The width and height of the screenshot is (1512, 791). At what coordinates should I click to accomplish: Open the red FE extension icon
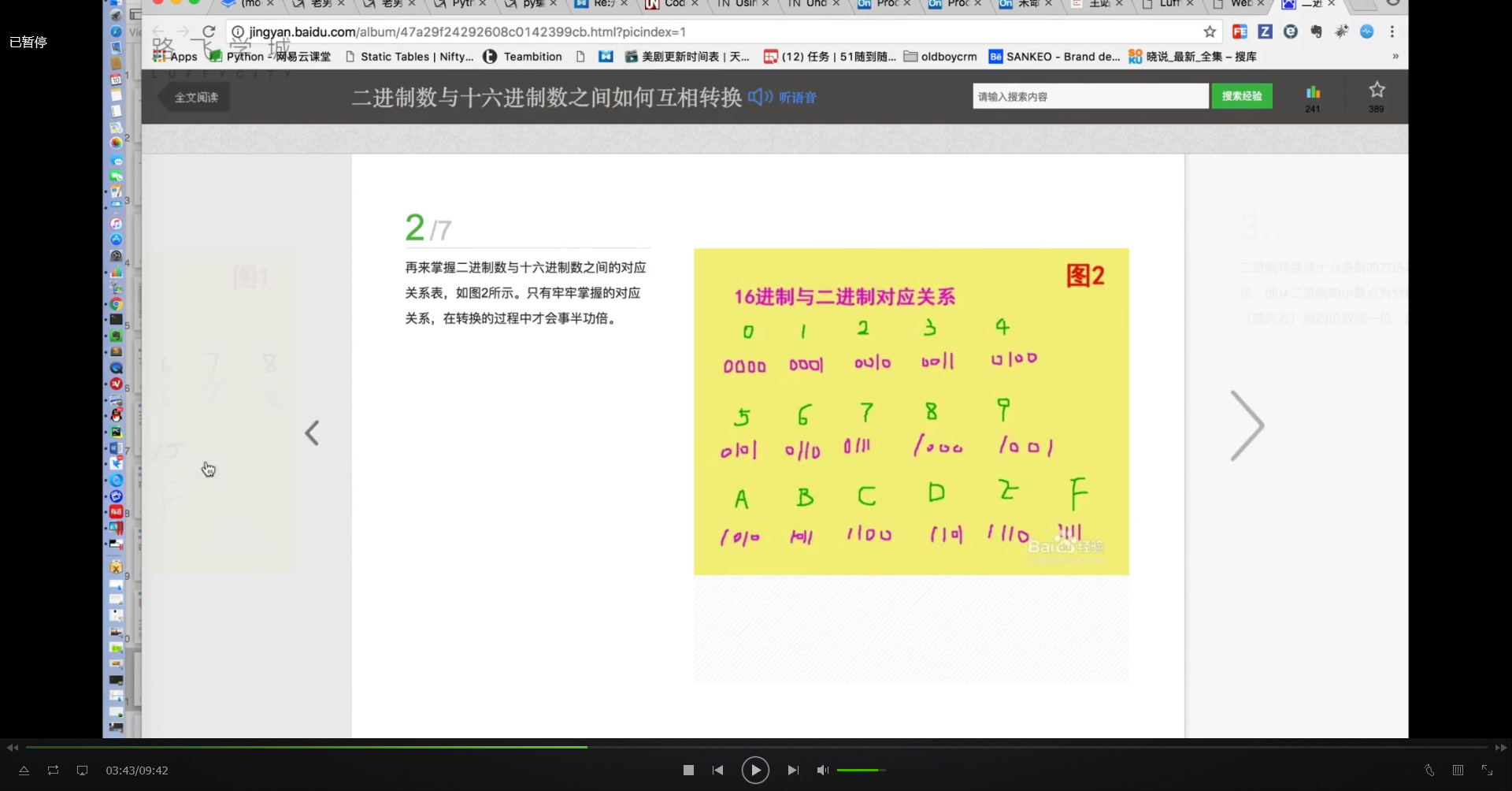pos(1240,32)
